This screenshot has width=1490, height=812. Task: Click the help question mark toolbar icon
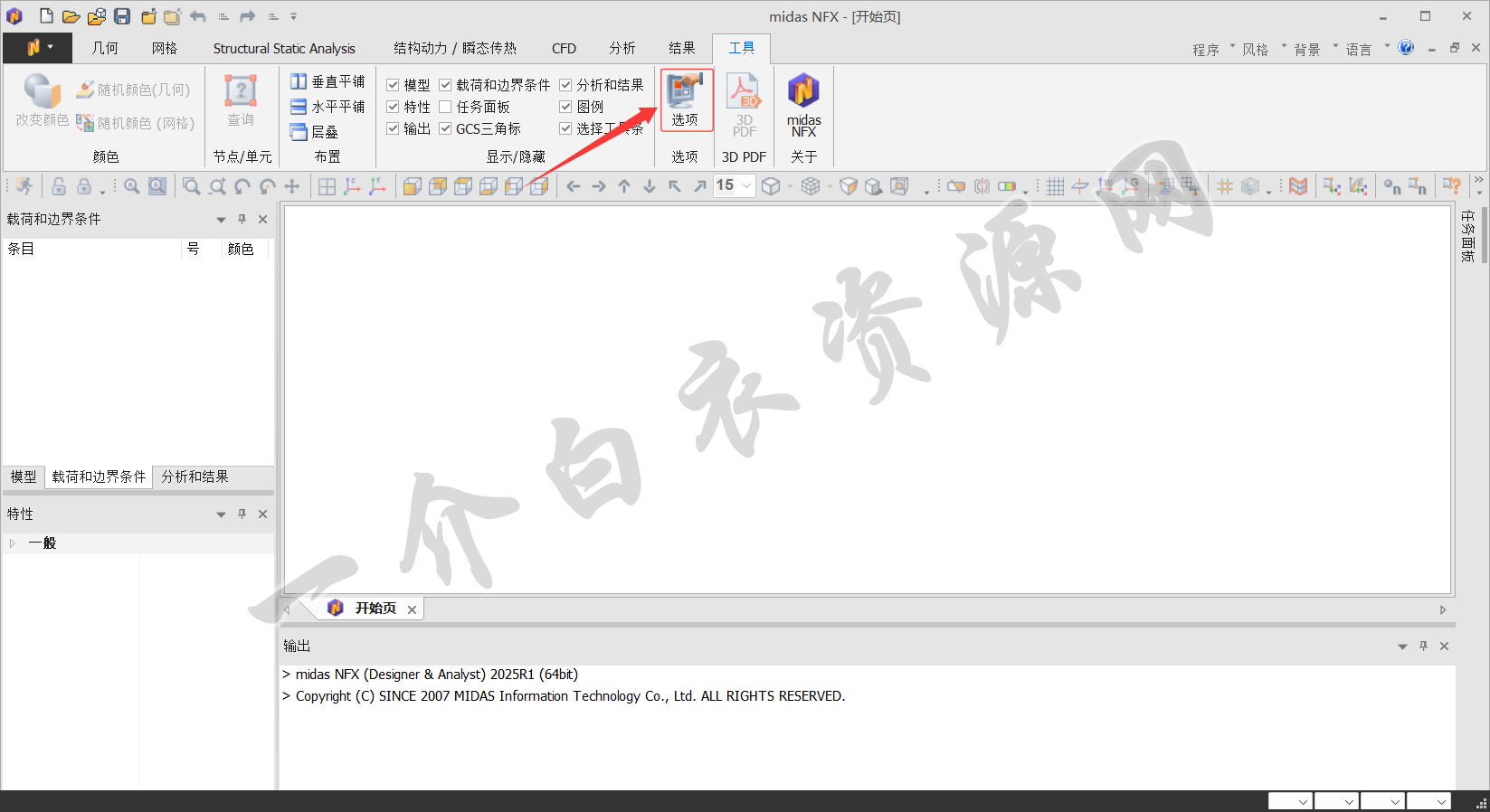[1452, 186]
